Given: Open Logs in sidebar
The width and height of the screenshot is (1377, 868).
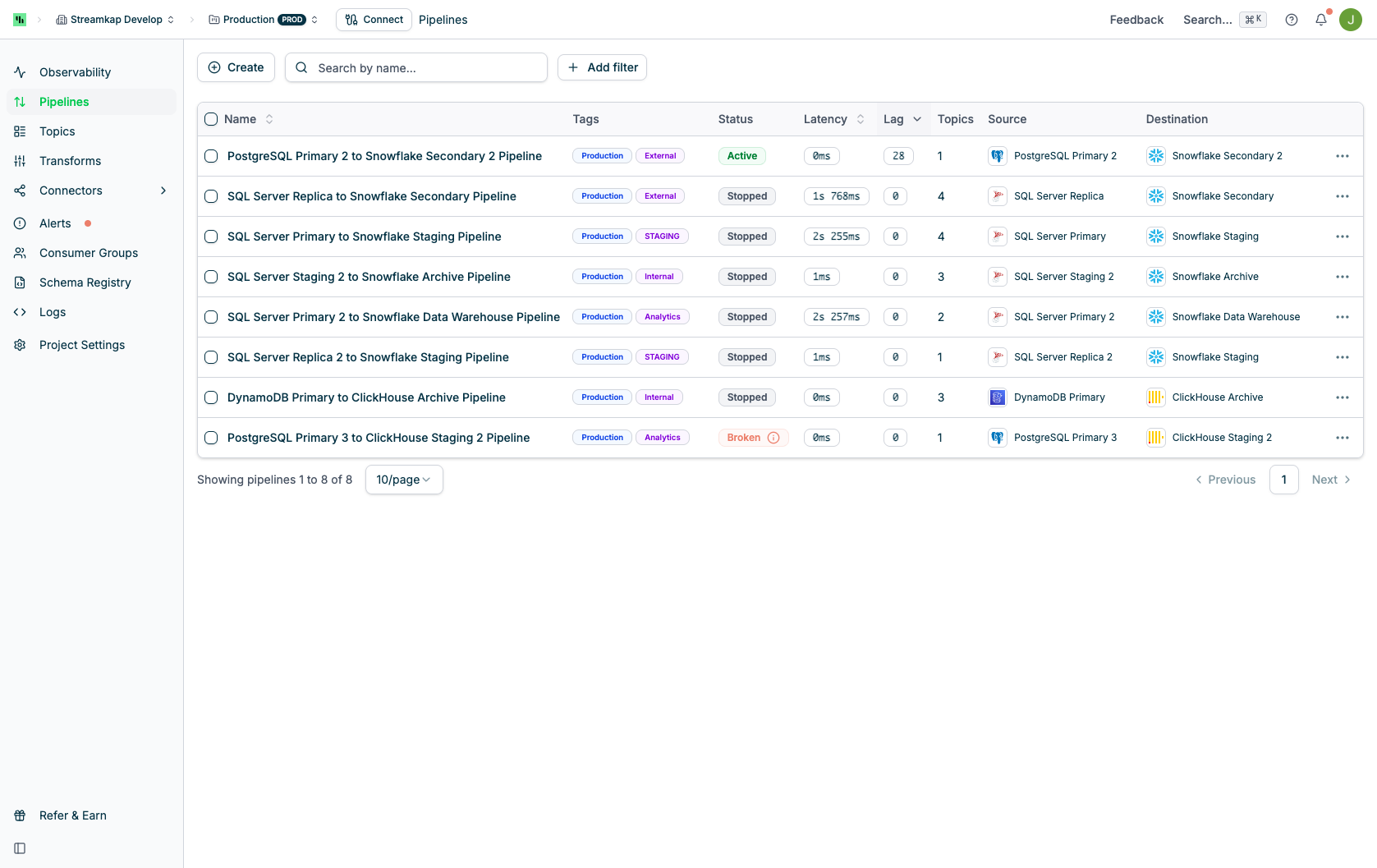Looking at the screenshot, I should click(x=91, y=312).
